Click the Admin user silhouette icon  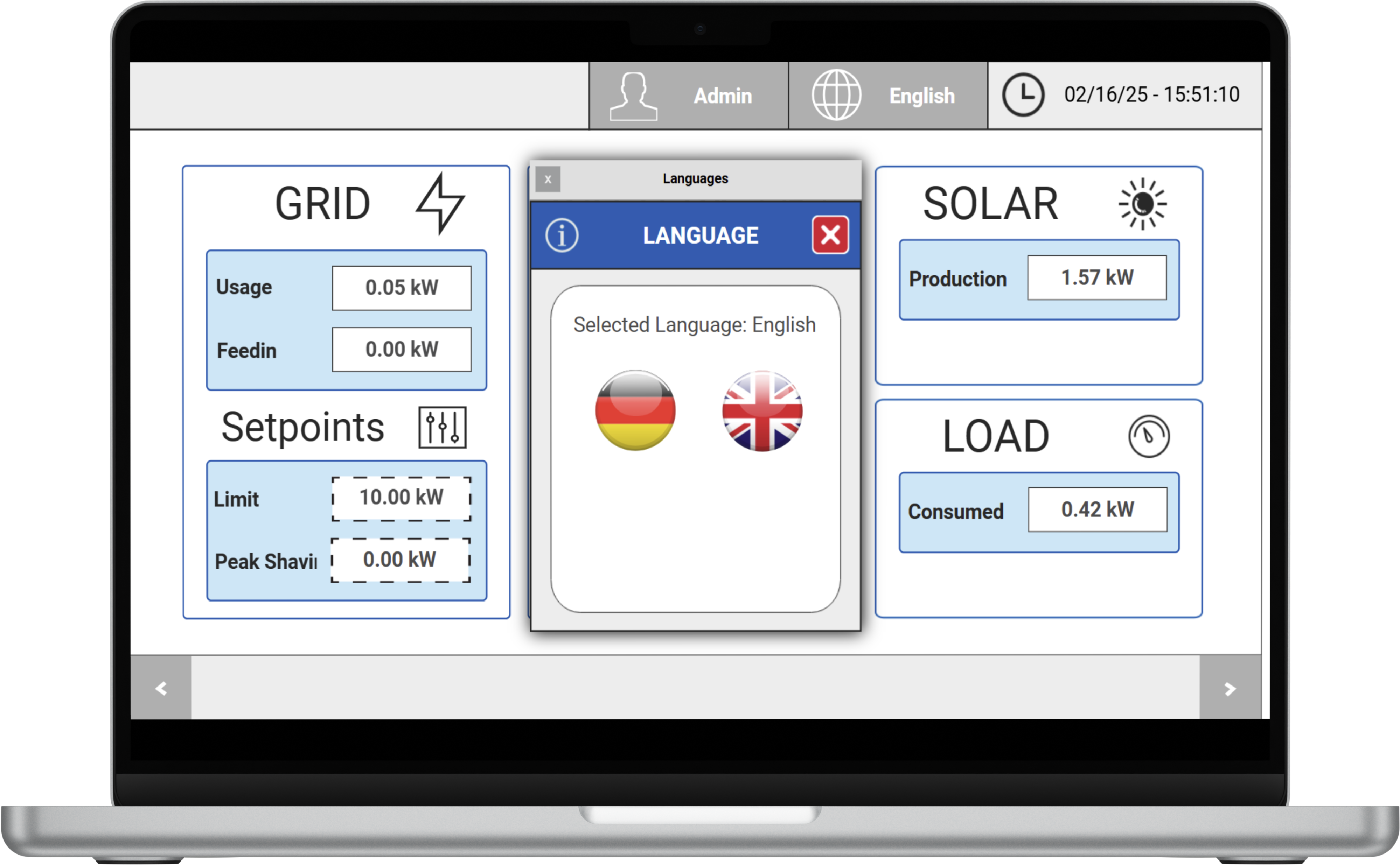(633, 96)
